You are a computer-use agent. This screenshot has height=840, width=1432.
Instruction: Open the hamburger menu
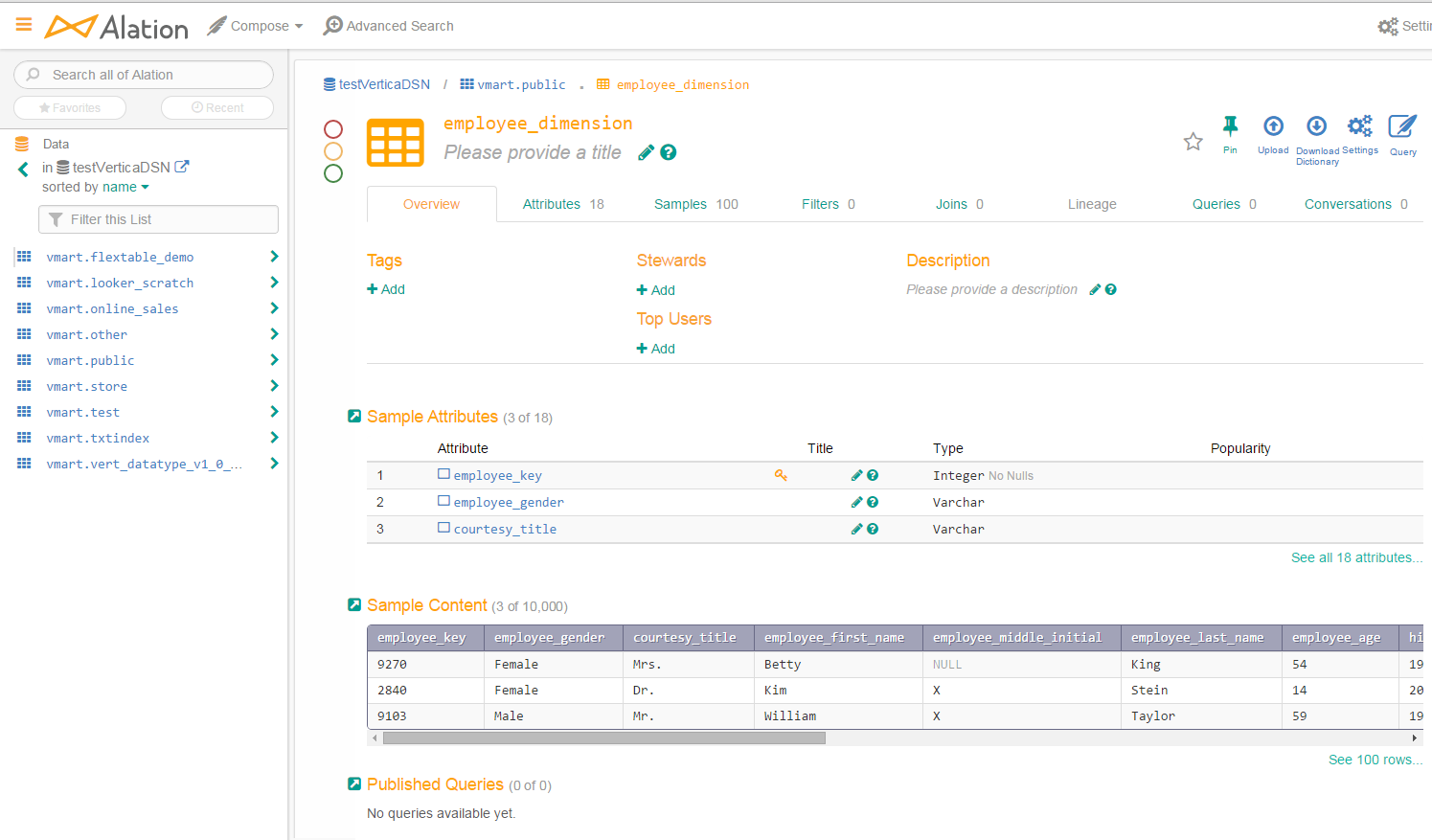(24, 25)
